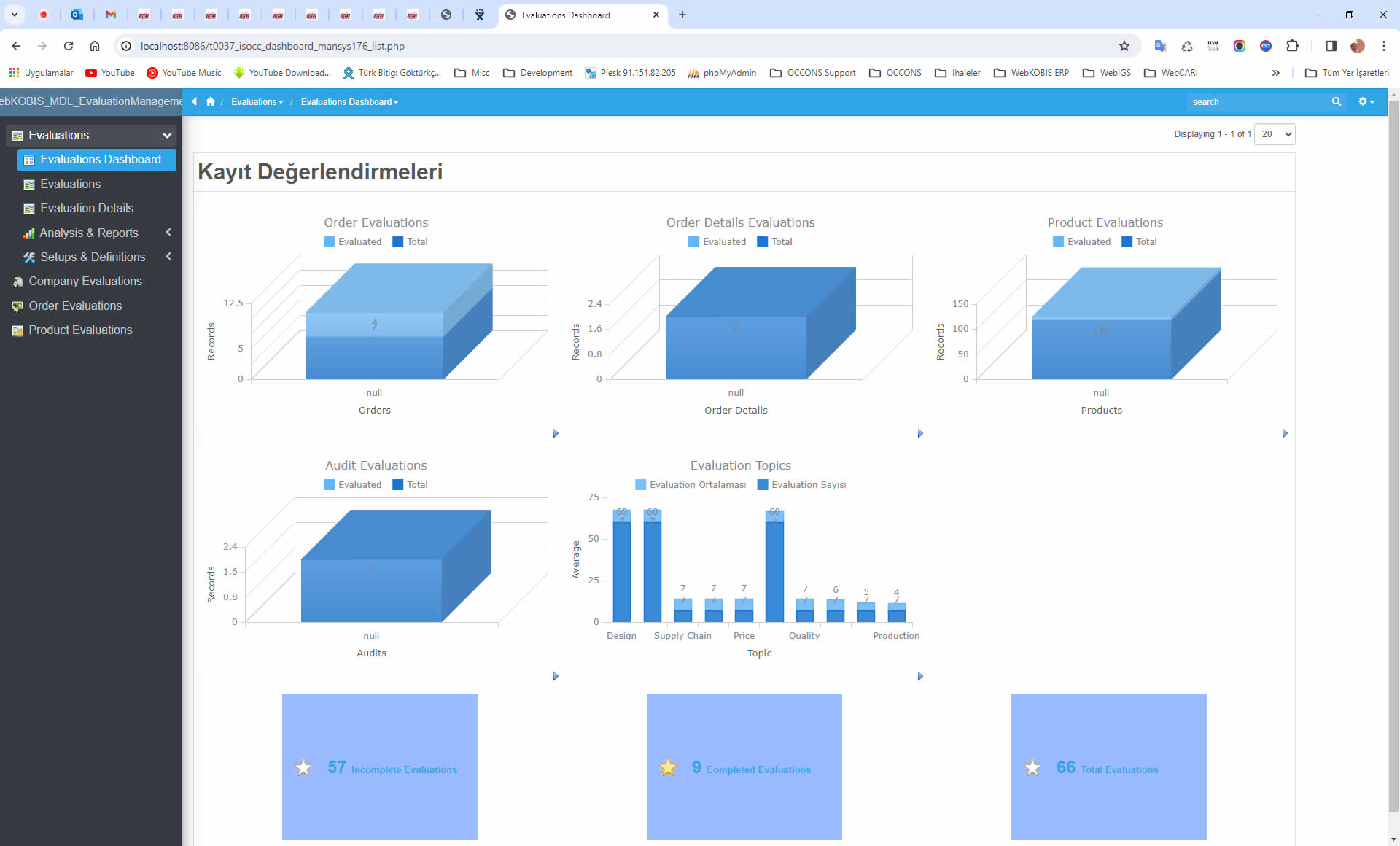Viewport: 1400px width, 846px height.
Task: Click the browser address bar
Action: 627,46
